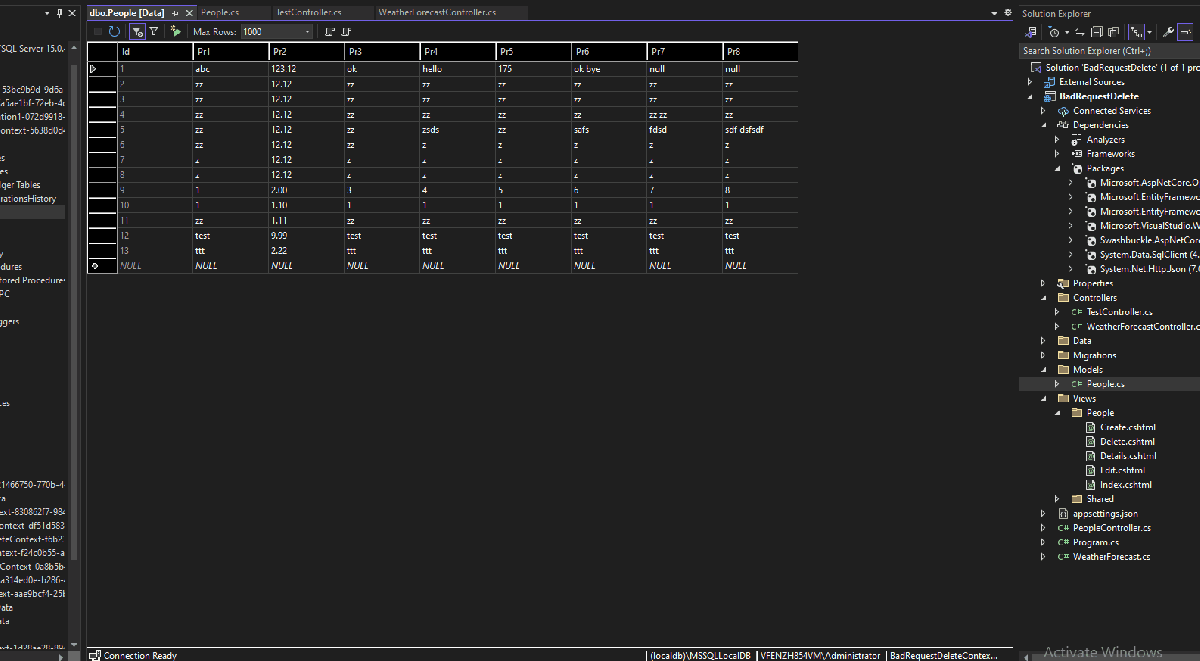Refresh the People table data
1200x661 pixels.
(114, 32)
